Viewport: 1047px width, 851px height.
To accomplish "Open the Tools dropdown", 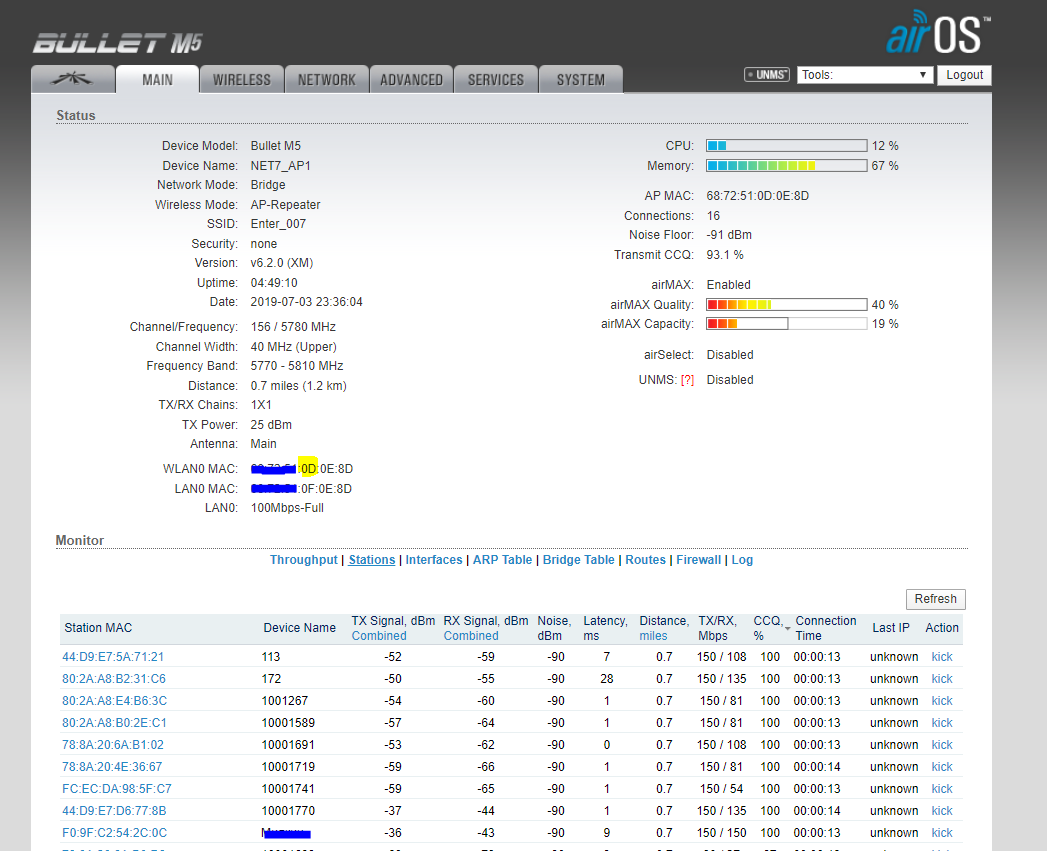I will point(865,75).
